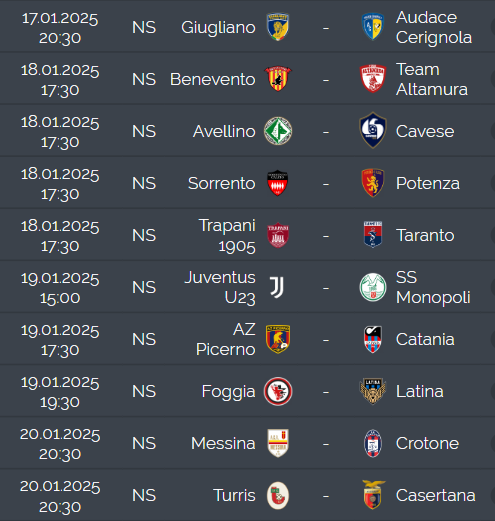Click the Cavese club badge
Screen dimensions: 495x521
[373, 130]
